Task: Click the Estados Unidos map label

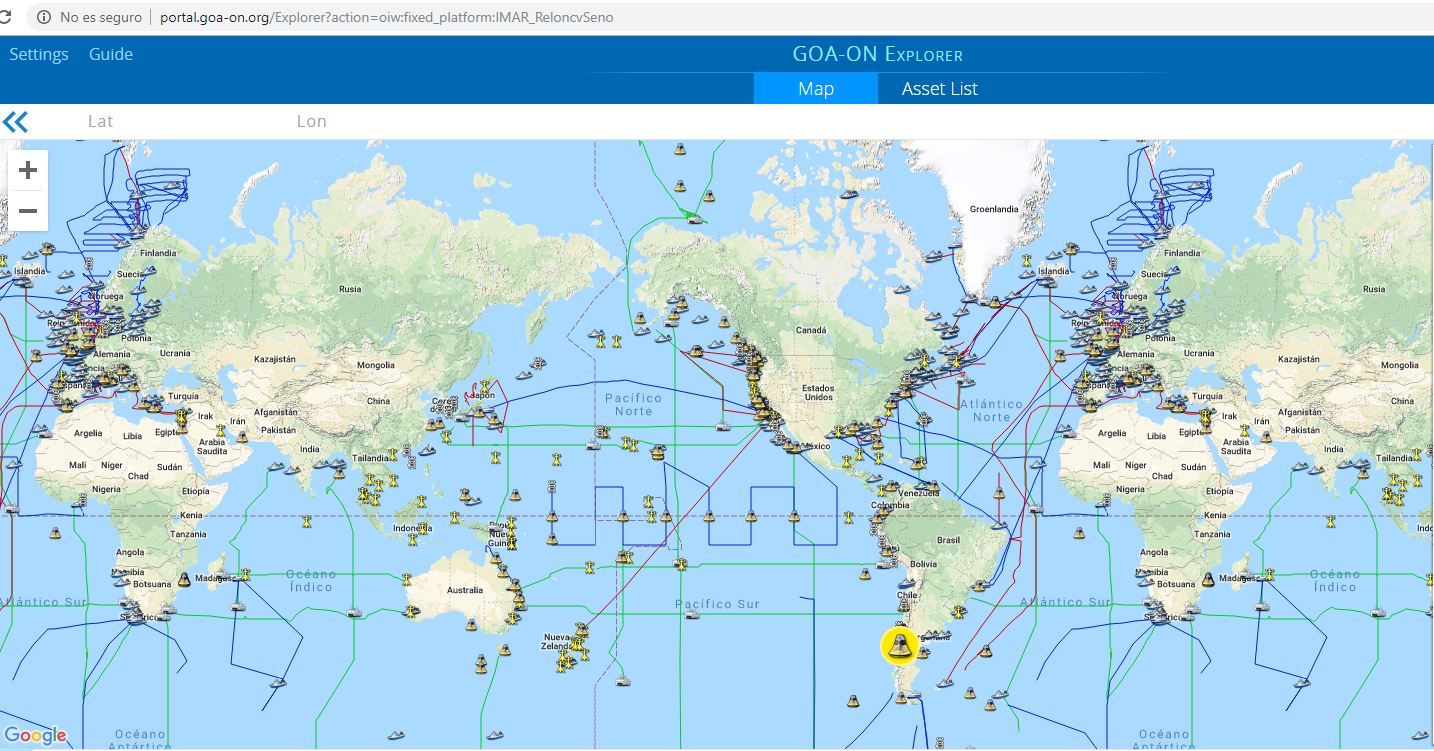Action: [818, 391]
